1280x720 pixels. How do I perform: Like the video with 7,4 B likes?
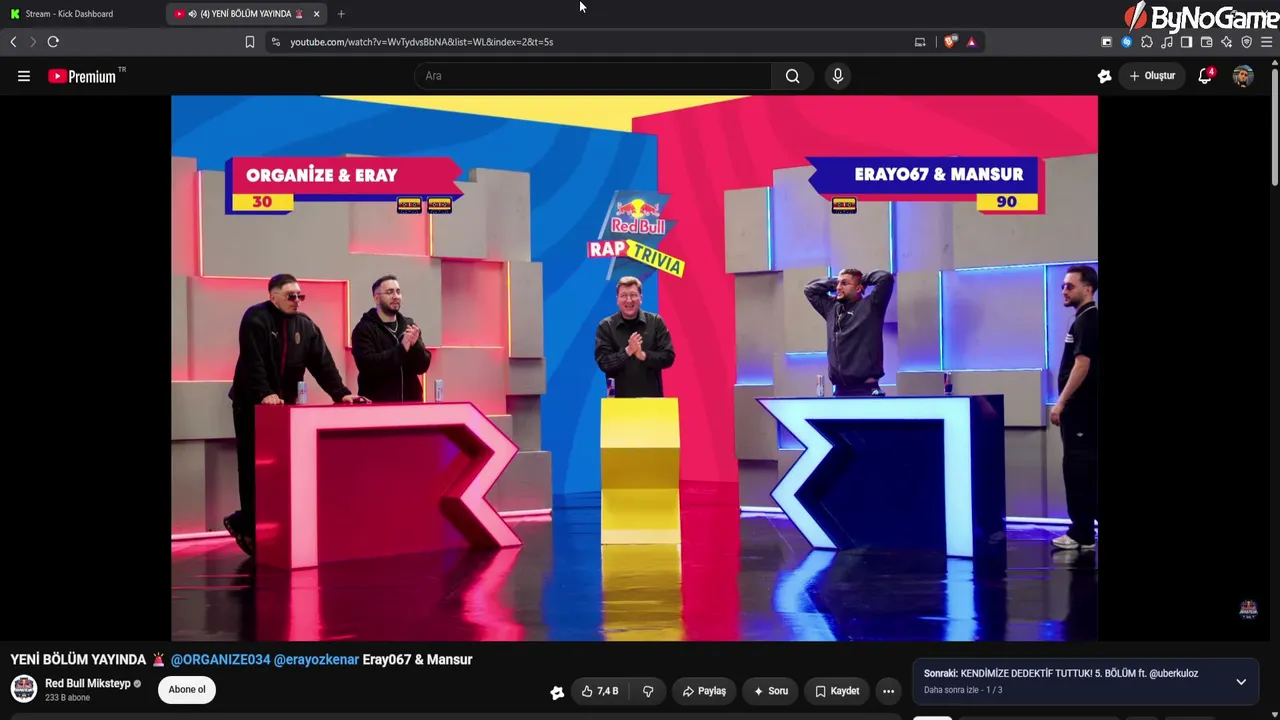click(600, 691)
